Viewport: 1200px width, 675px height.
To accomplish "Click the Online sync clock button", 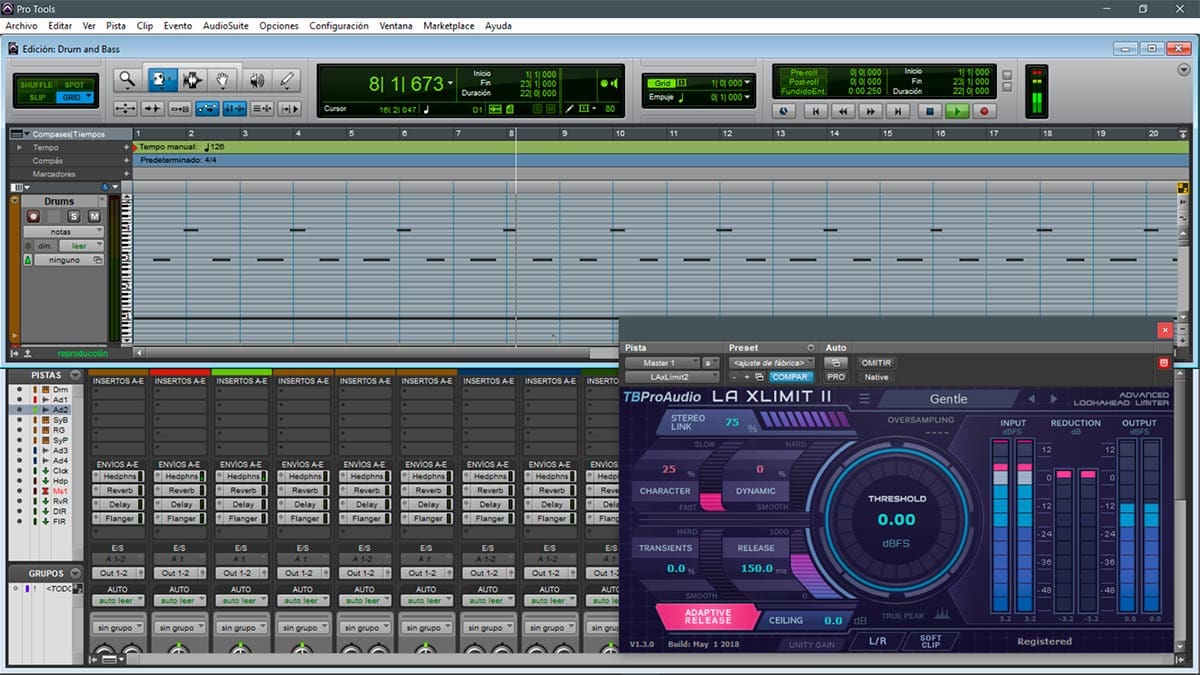I will point(784,112).
